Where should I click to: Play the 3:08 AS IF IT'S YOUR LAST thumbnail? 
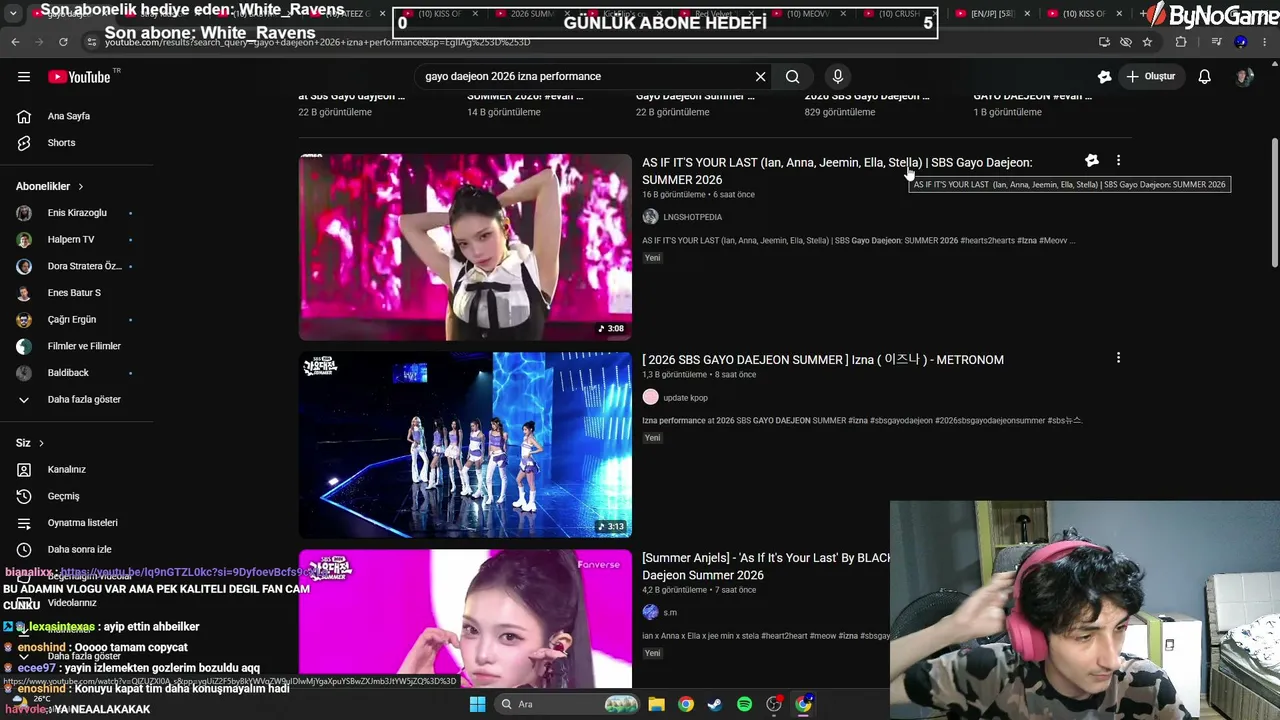[x=465, y=247]
